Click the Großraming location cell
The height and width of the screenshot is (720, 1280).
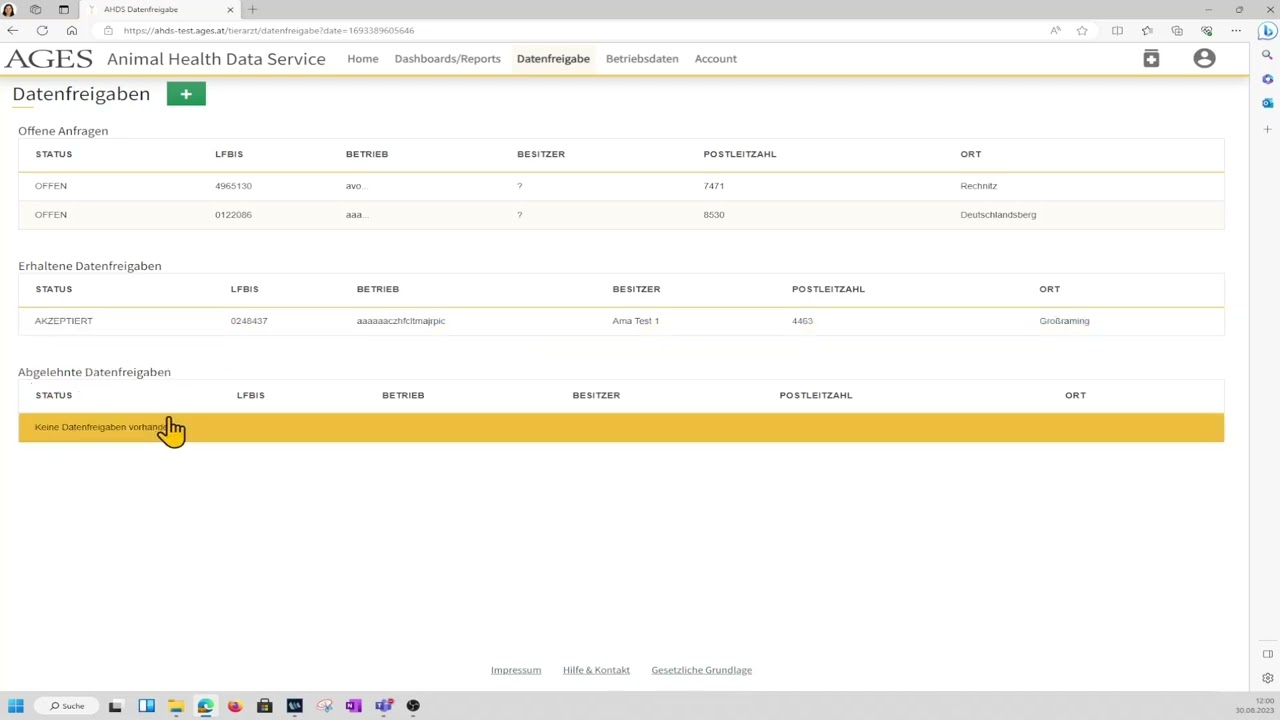click(x=1064, y=321)
